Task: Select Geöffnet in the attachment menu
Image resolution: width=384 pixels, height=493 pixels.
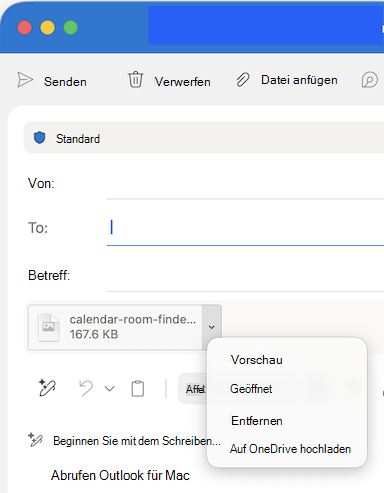Action: tap(251, 389)
